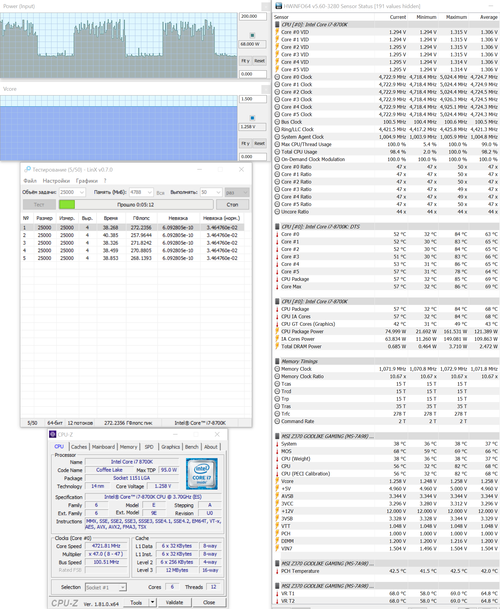
Task: Click the thermometer icon beside CPU IA Cores
Action: [277, 317]
